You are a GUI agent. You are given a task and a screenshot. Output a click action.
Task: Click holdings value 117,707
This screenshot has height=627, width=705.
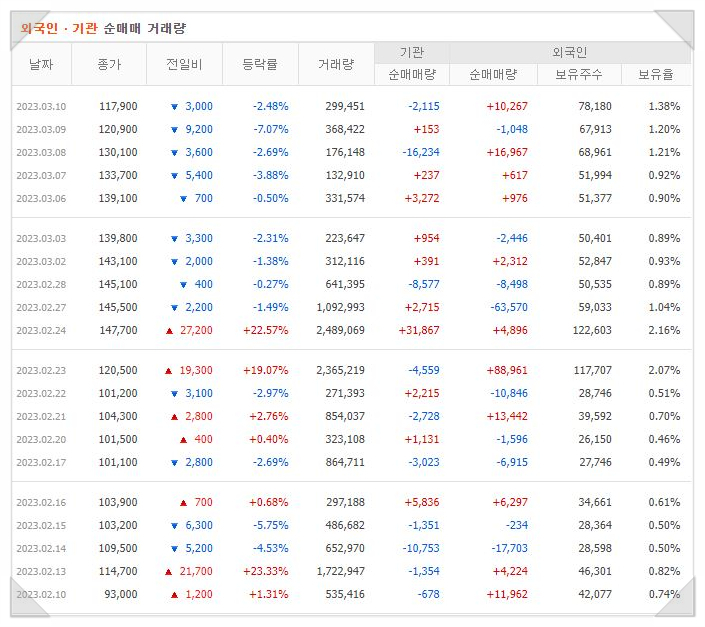(x=593, y=370)
